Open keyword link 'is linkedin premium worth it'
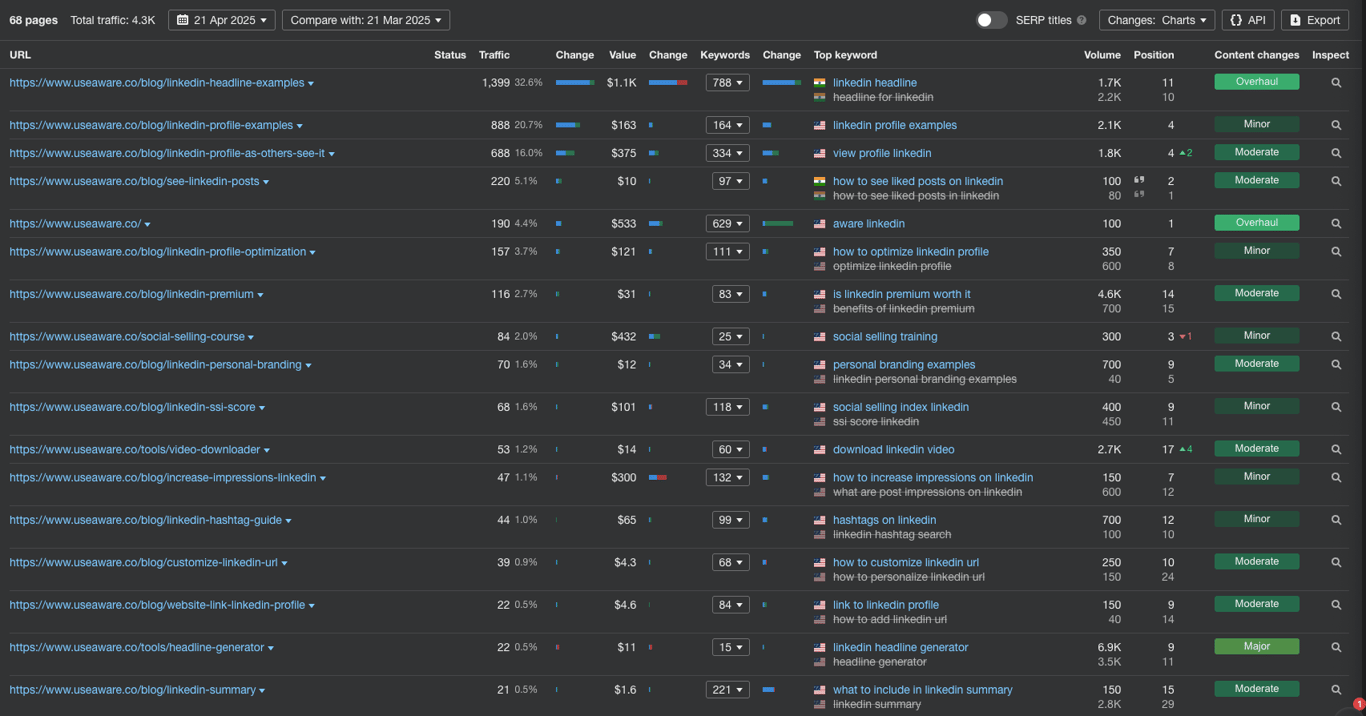This screenshot has width=1366, height=716. (x=902, y=294)
